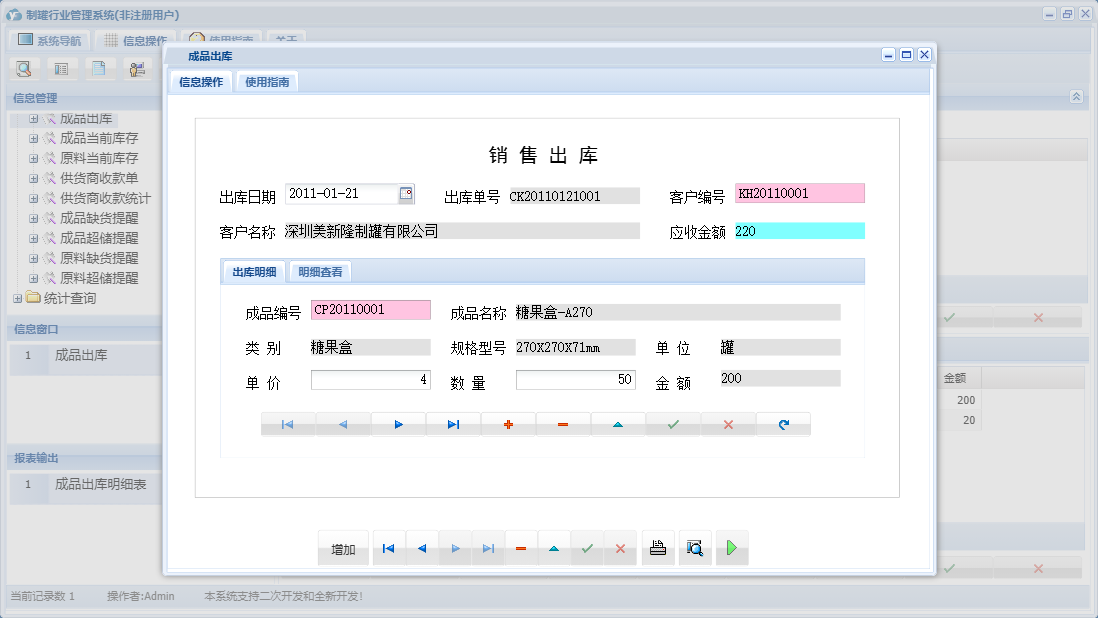Screen dimensions: 1098x618
Task: Click the green execute arrow icon
Action: [732, 547]
